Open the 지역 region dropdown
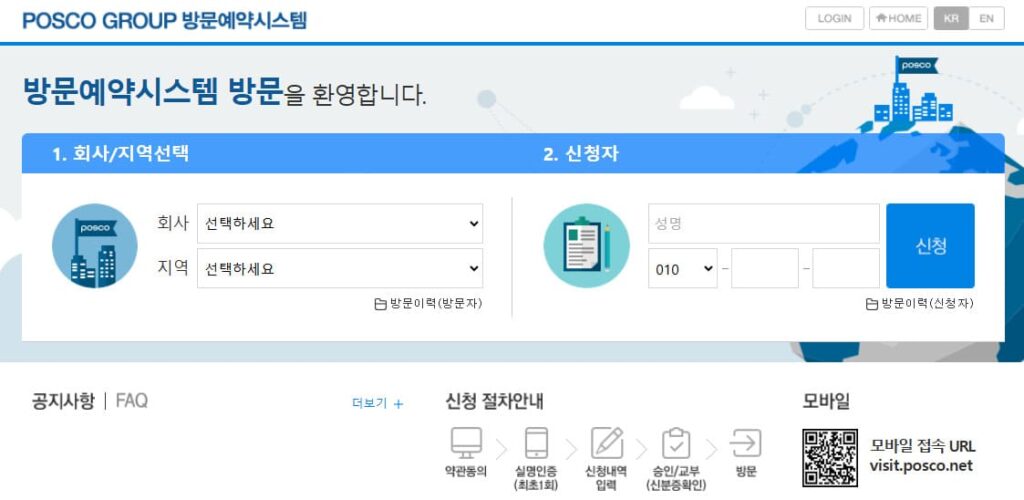Viewport: 1024px width, 500px height. click(x=340, y=269)
